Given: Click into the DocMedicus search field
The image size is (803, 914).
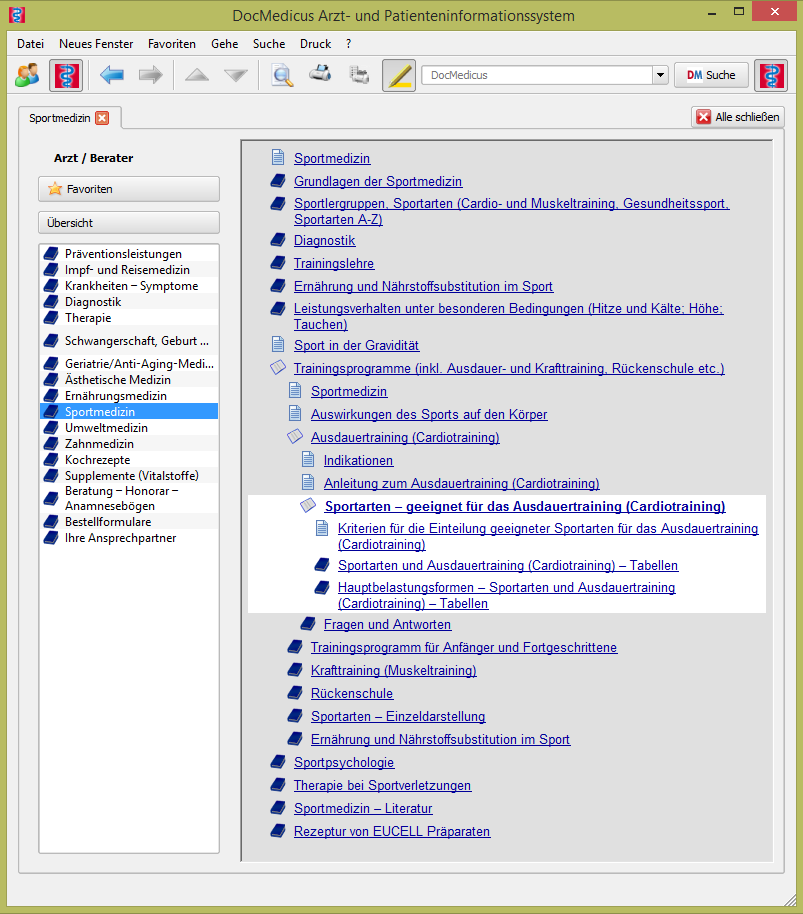Looking at the screenshot, I should tap(537, 75).
